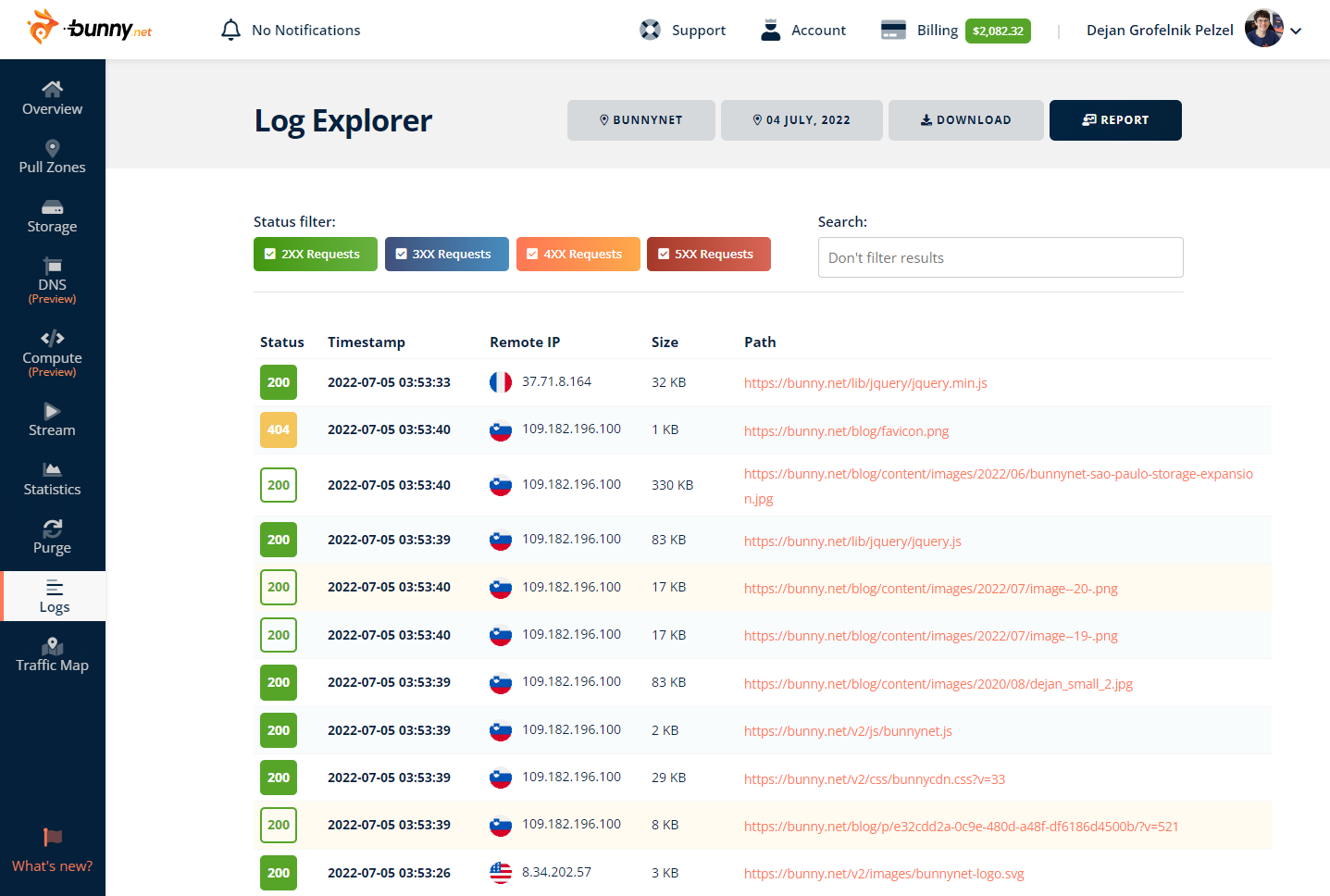
Task: Click the 330 KB size value
Action: (x=672, y=485)
